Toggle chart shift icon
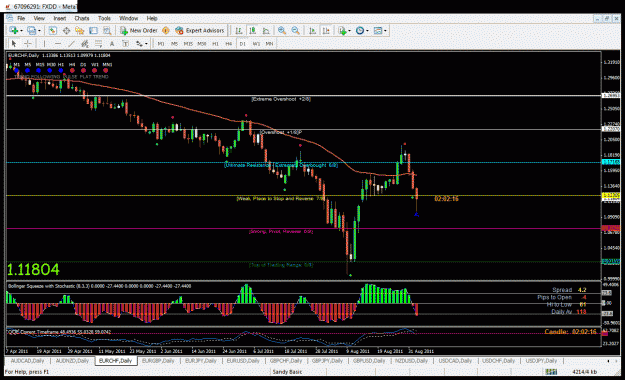Viewport: 625px width, 380px height. pyautogui.click(x=326, y=30)
